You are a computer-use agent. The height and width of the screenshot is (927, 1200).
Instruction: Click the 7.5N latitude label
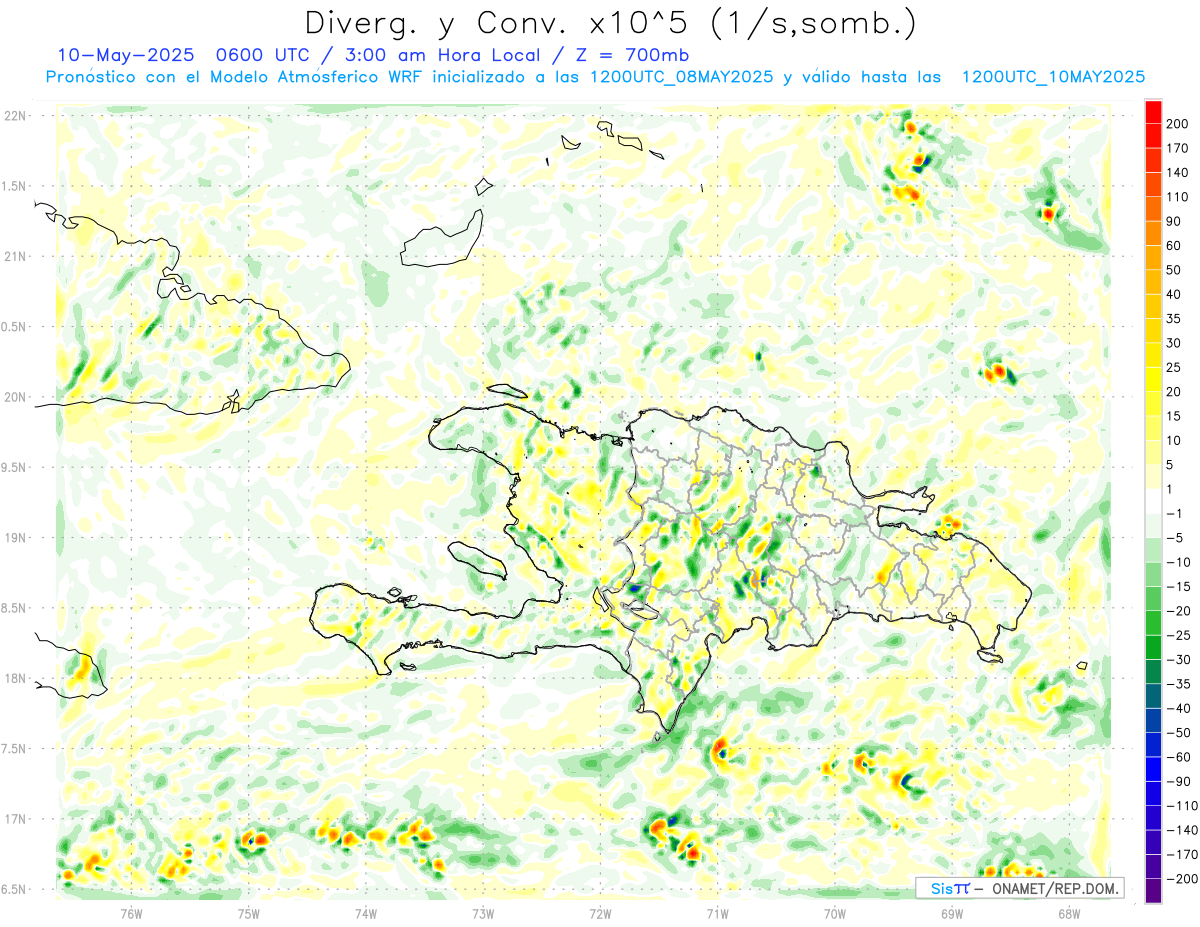[13, 748]
